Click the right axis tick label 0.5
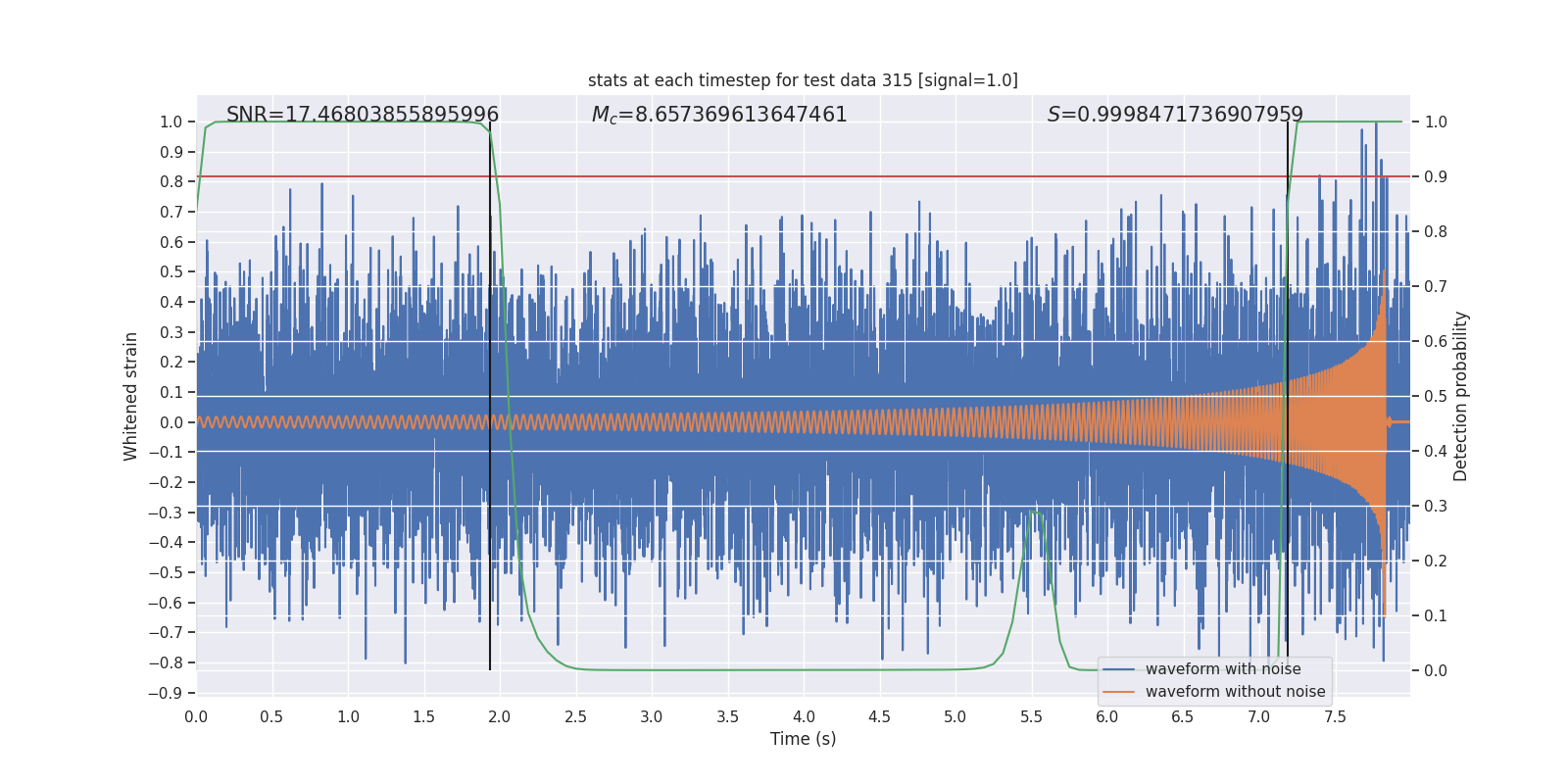The image size is (1568, 784). [1435, 397]
